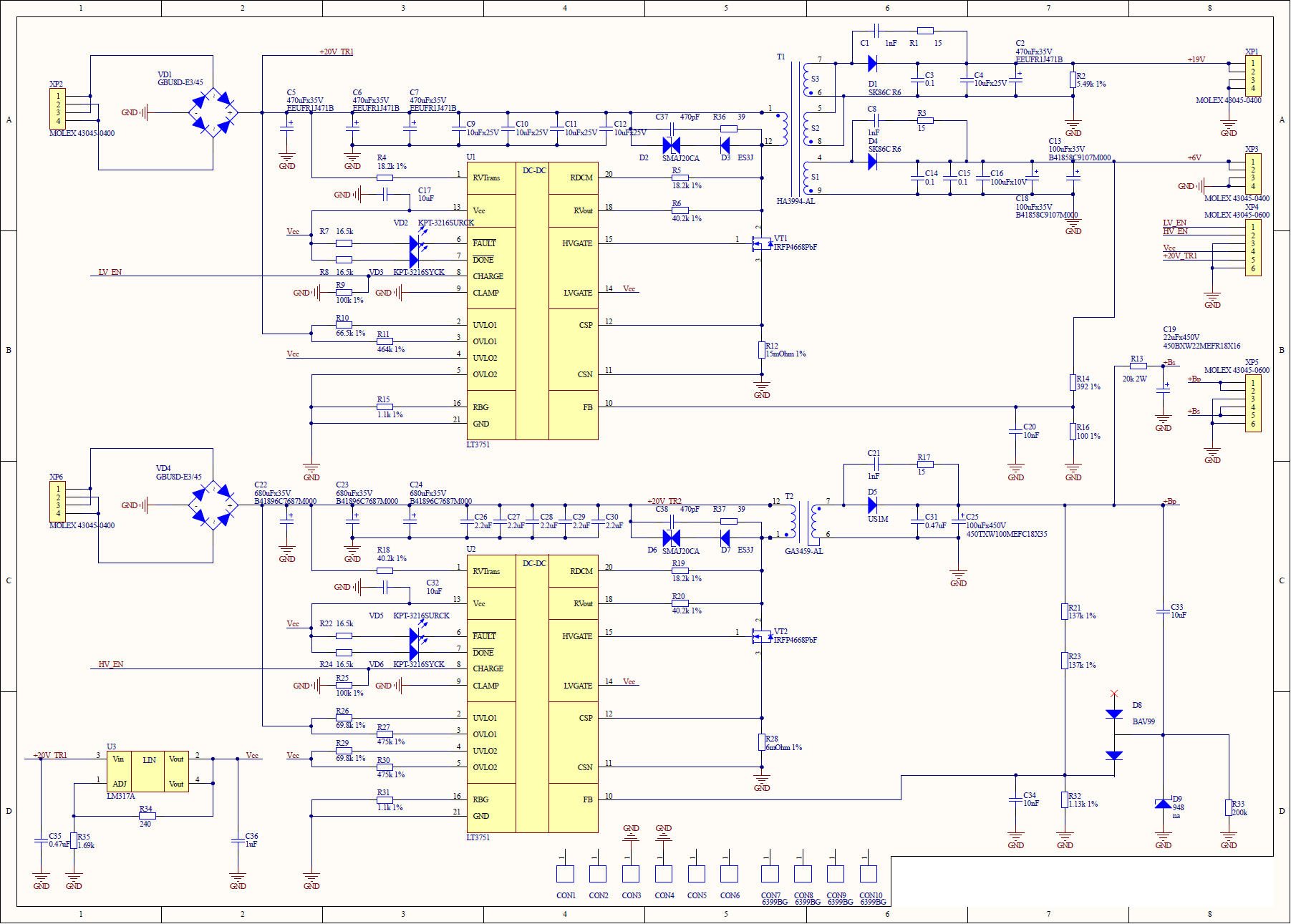Select resistor R34 240
This screenshot has height=924, width=1291.
tap(148, 816)
